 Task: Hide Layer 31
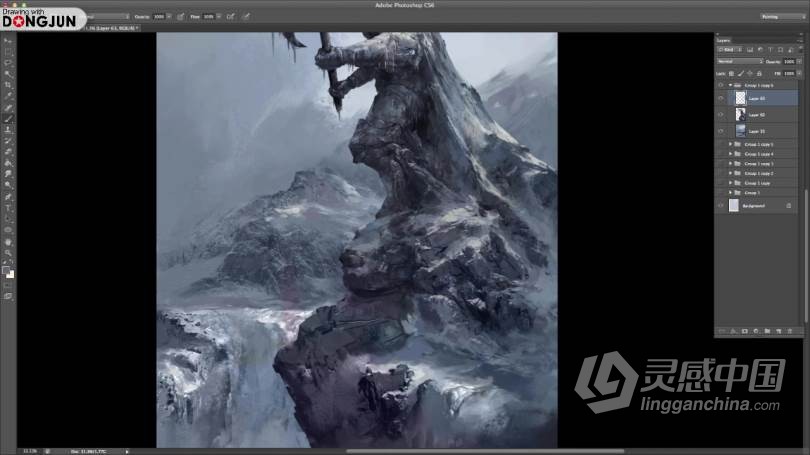coord(721,131)
